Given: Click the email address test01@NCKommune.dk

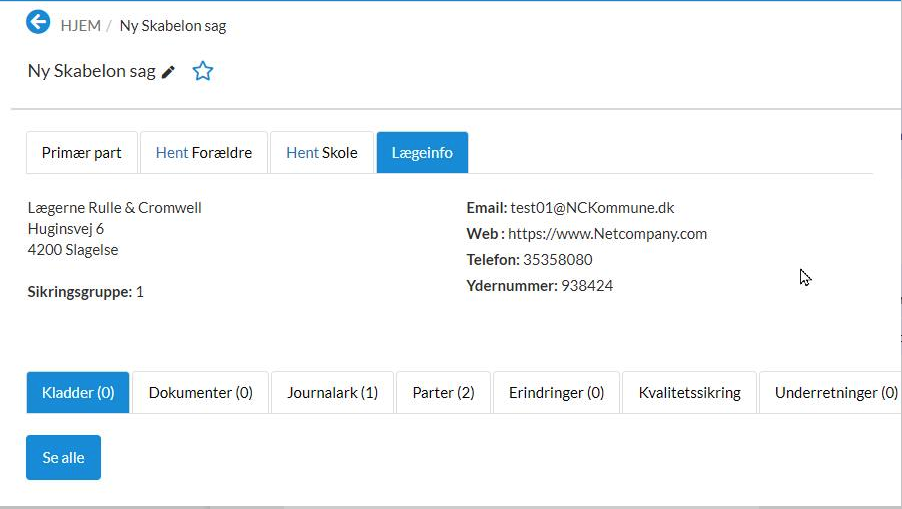Looking at the screenshot, I should coord(592,208).
